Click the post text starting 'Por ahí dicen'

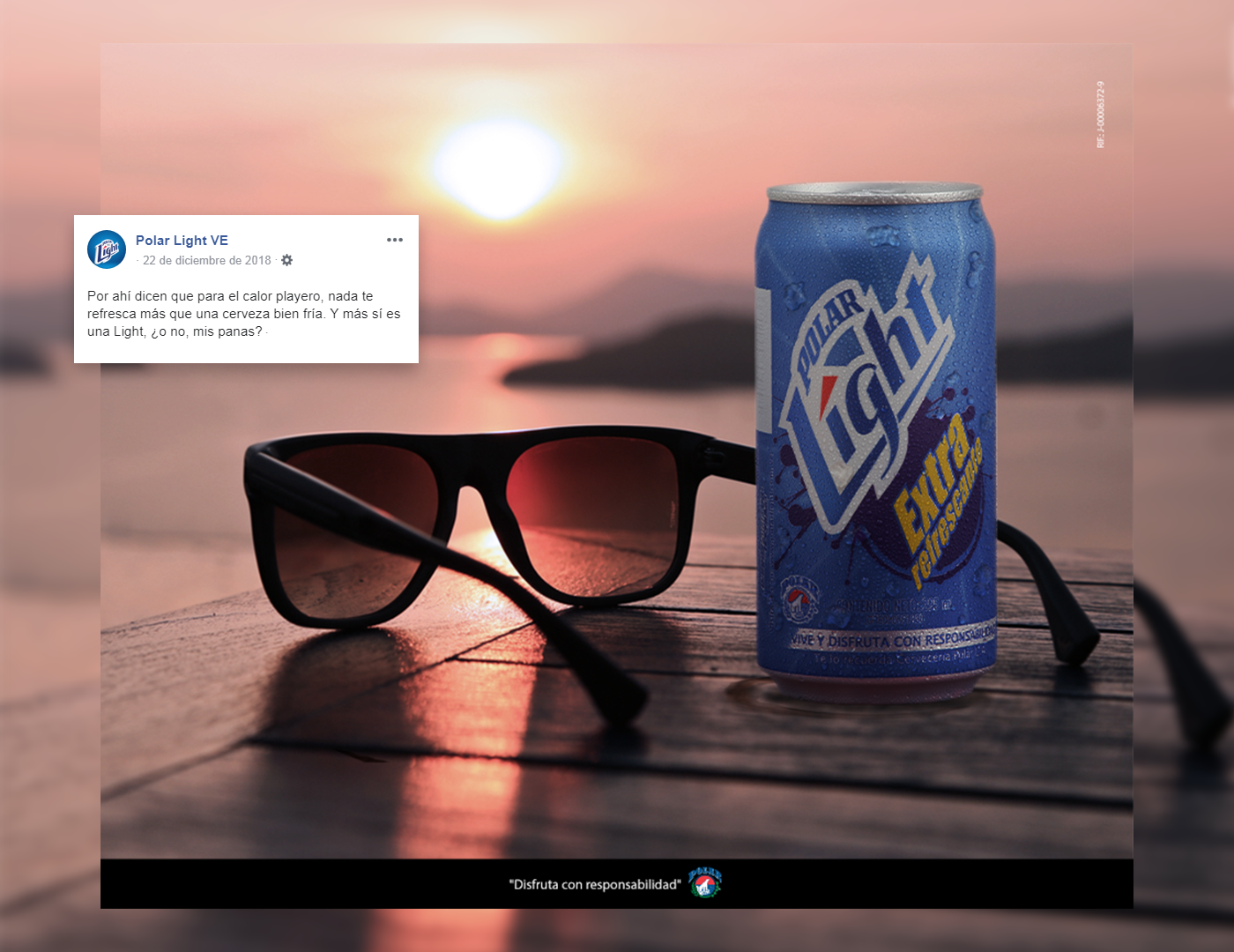[244, 314]
